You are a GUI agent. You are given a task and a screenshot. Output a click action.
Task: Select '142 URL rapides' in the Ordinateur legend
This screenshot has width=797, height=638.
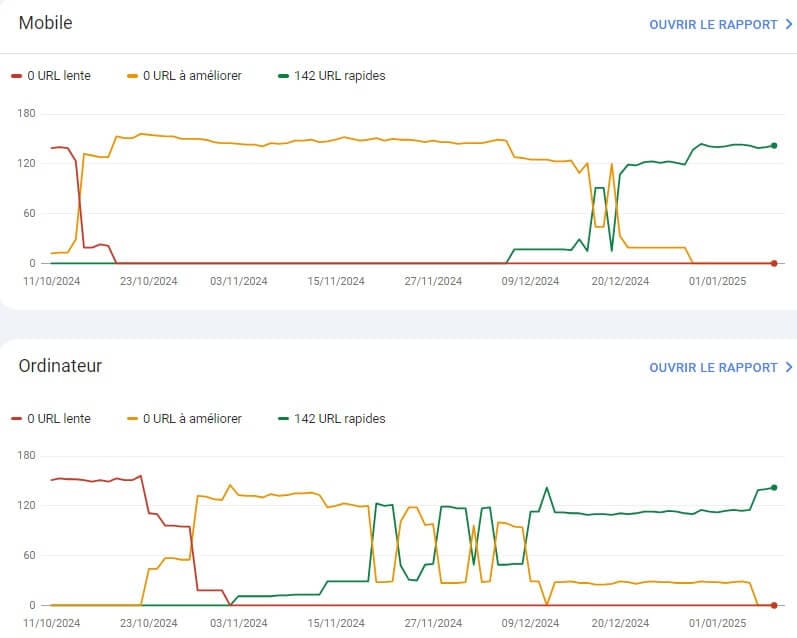click(x=340, y=418)
